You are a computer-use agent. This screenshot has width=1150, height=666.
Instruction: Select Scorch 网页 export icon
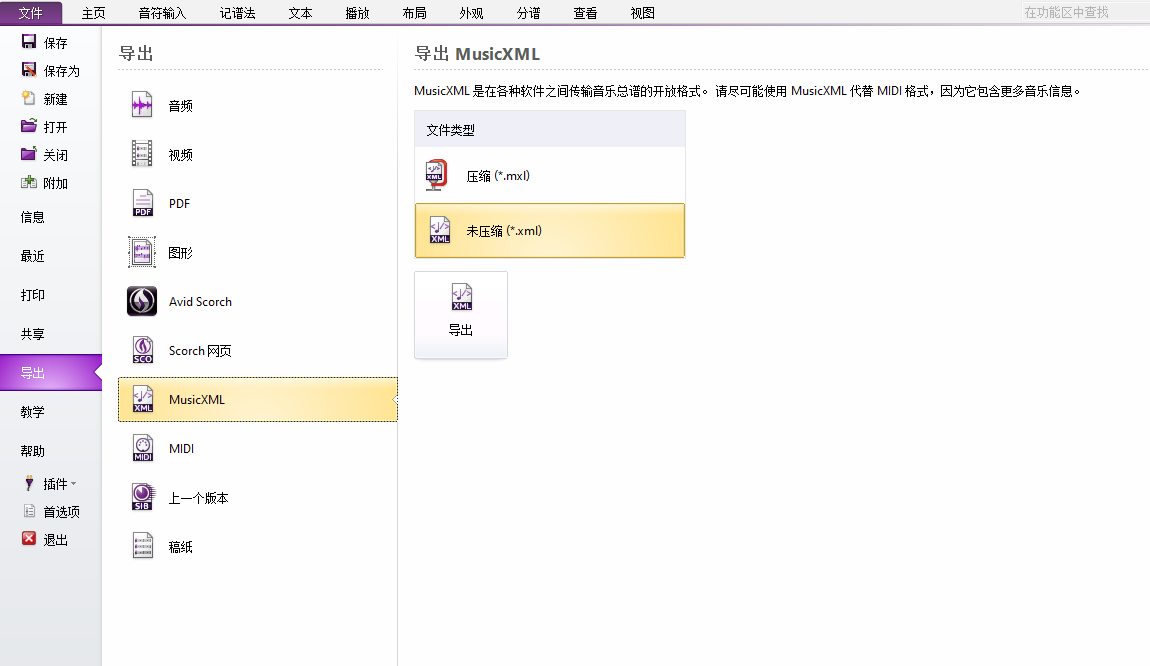pyautogui.click(x=142, y=350)
